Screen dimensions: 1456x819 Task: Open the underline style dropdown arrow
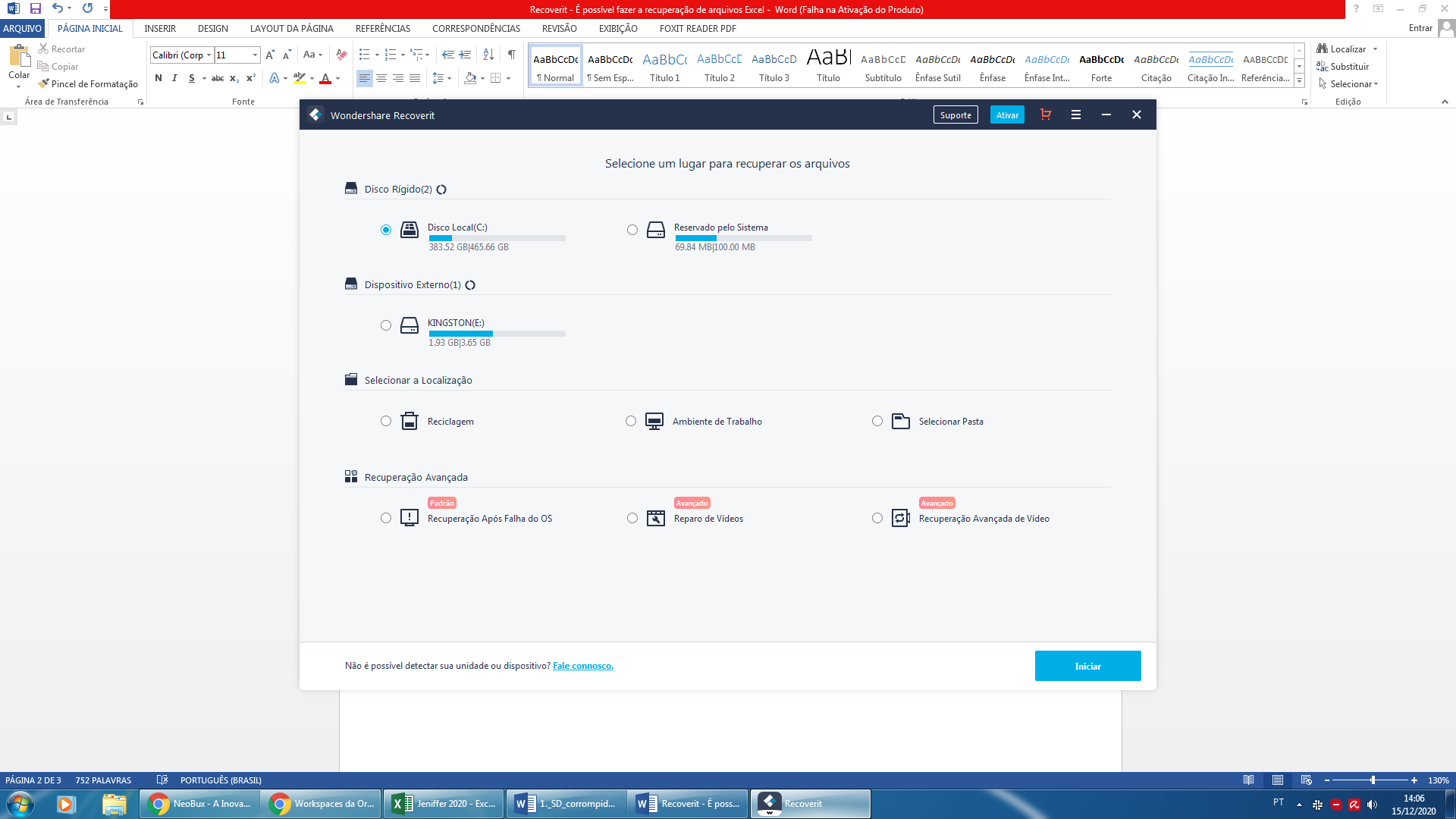point(204,78)
